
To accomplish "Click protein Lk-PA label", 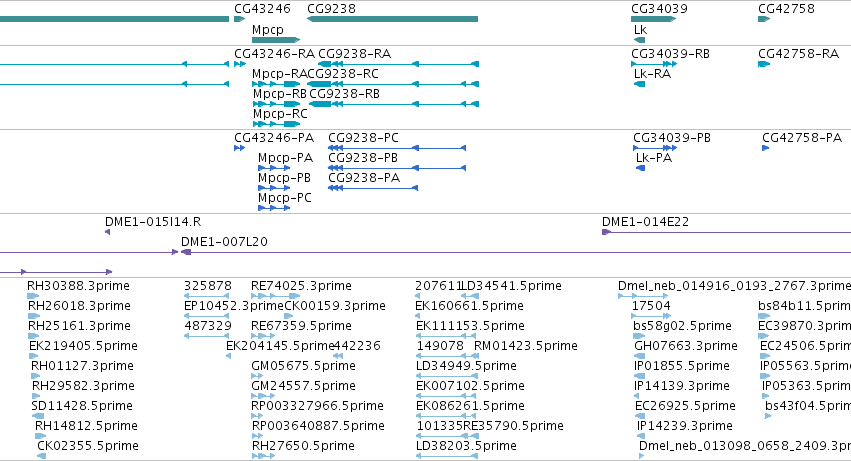I will (x=654, y=158).
